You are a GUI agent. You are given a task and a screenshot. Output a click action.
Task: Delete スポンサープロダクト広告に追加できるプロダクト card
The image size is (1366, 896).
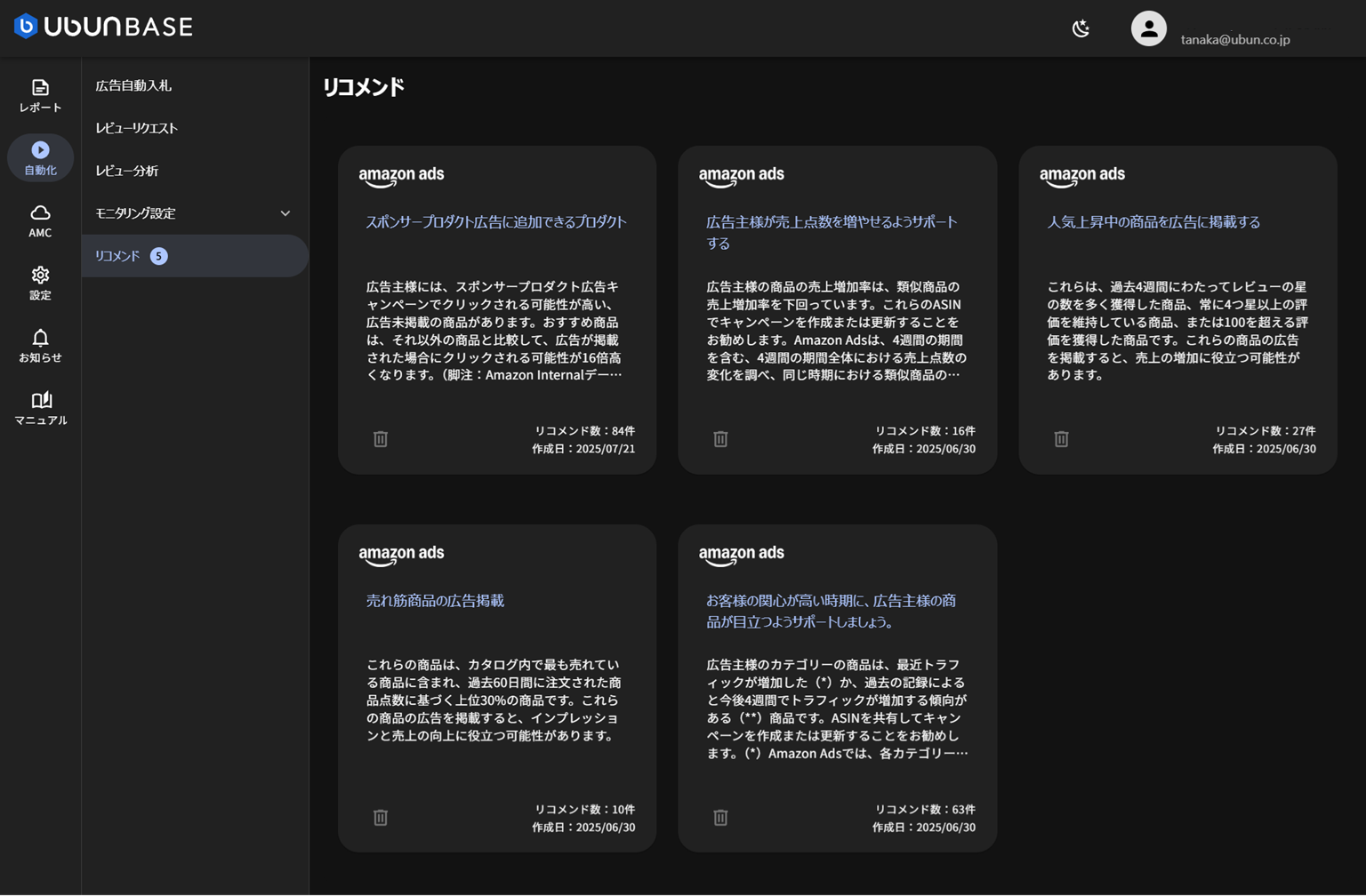[381, 439]
